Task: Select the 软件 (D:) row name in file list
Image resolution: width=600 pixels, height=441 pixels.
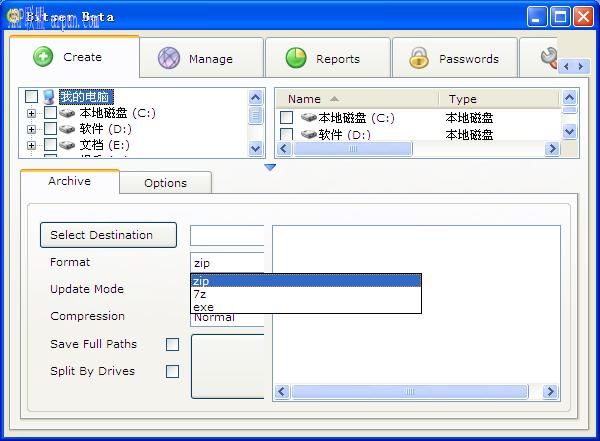Action: (x=344, y=134)
